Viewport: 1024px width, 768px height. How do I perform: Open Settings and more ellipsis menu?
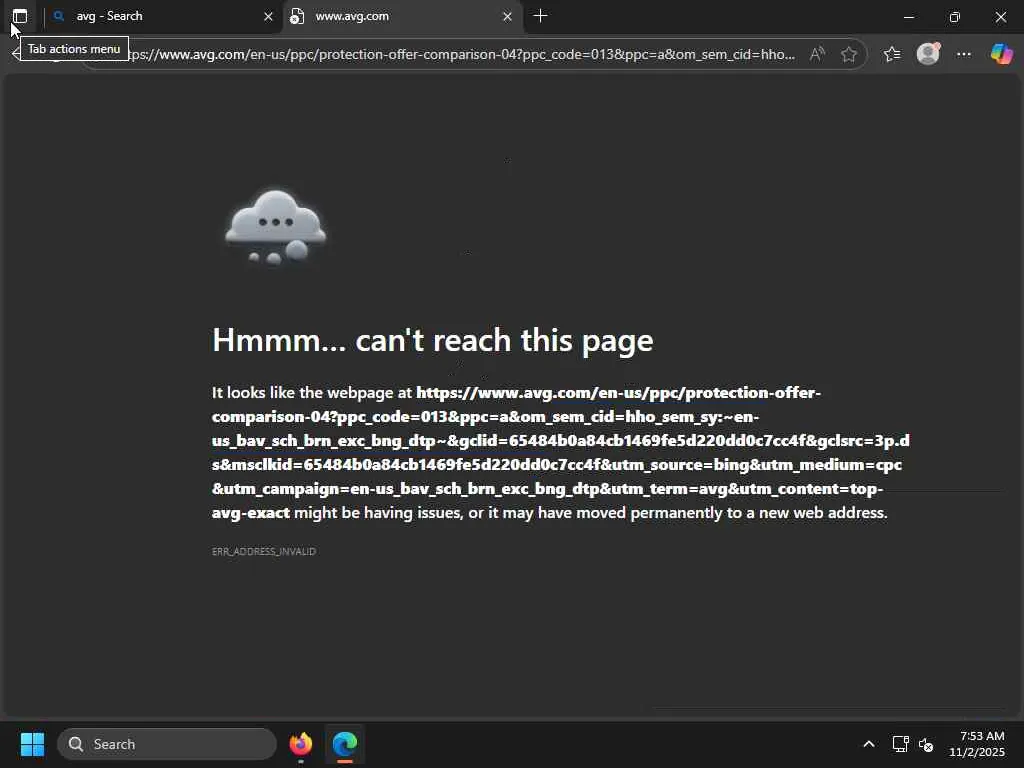pyautogui.click(x=963, y=54)
